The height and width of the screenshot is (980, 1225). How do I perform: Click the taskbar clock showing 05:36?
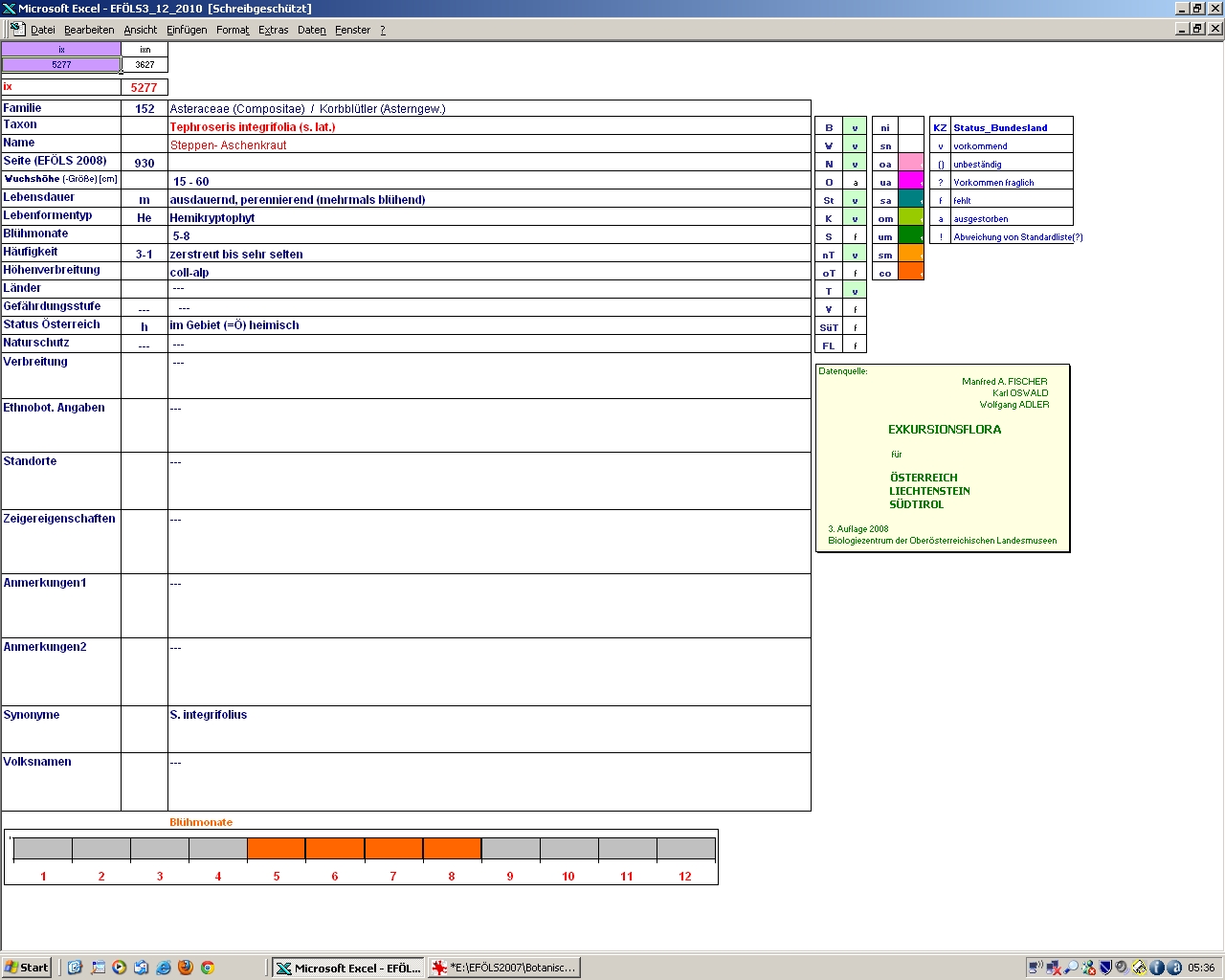tap(1201, 968)
